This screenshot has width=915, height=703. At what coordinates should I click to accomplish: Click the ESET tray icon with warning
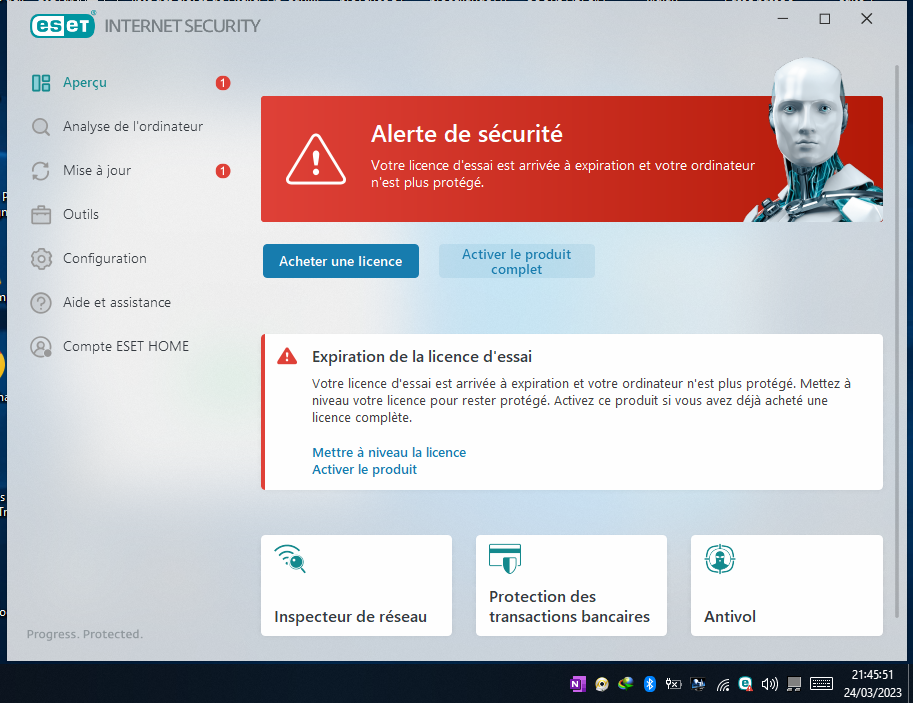[746, 684]
